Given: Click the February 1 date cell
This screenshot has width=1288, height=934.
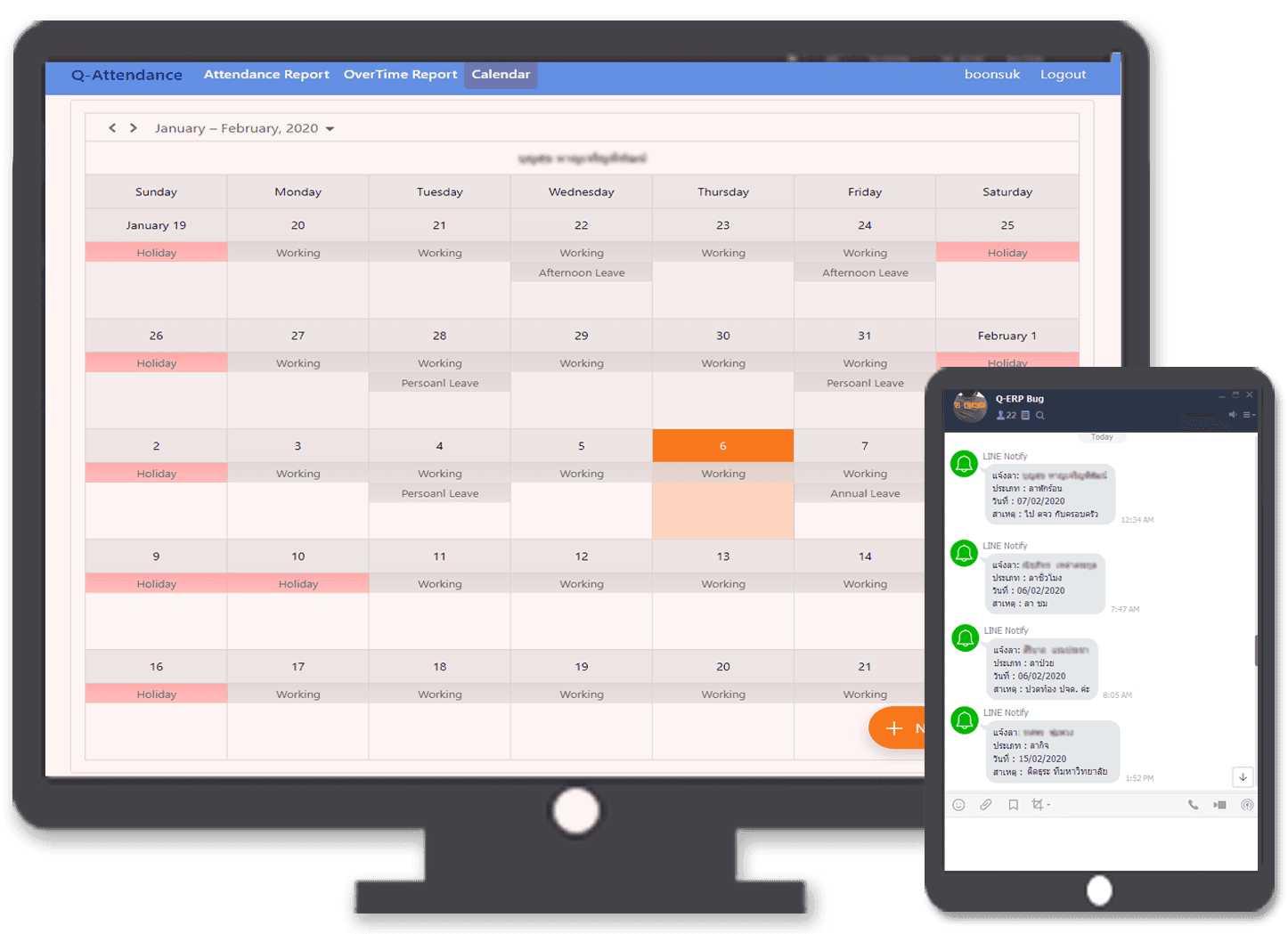Looking at the screenshot, I should click(x=1007, y=336).
